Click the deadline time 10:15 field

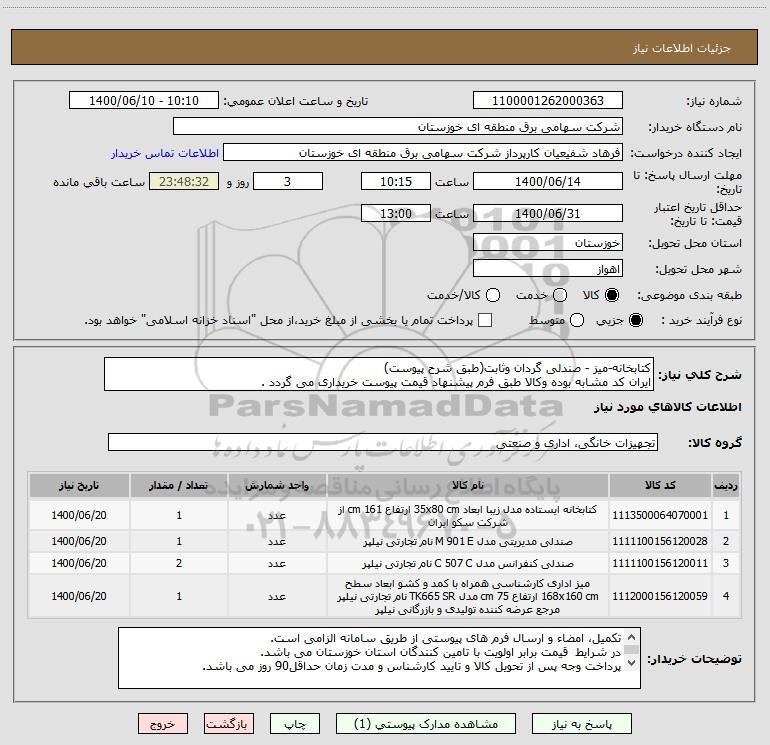click(396, 181)
